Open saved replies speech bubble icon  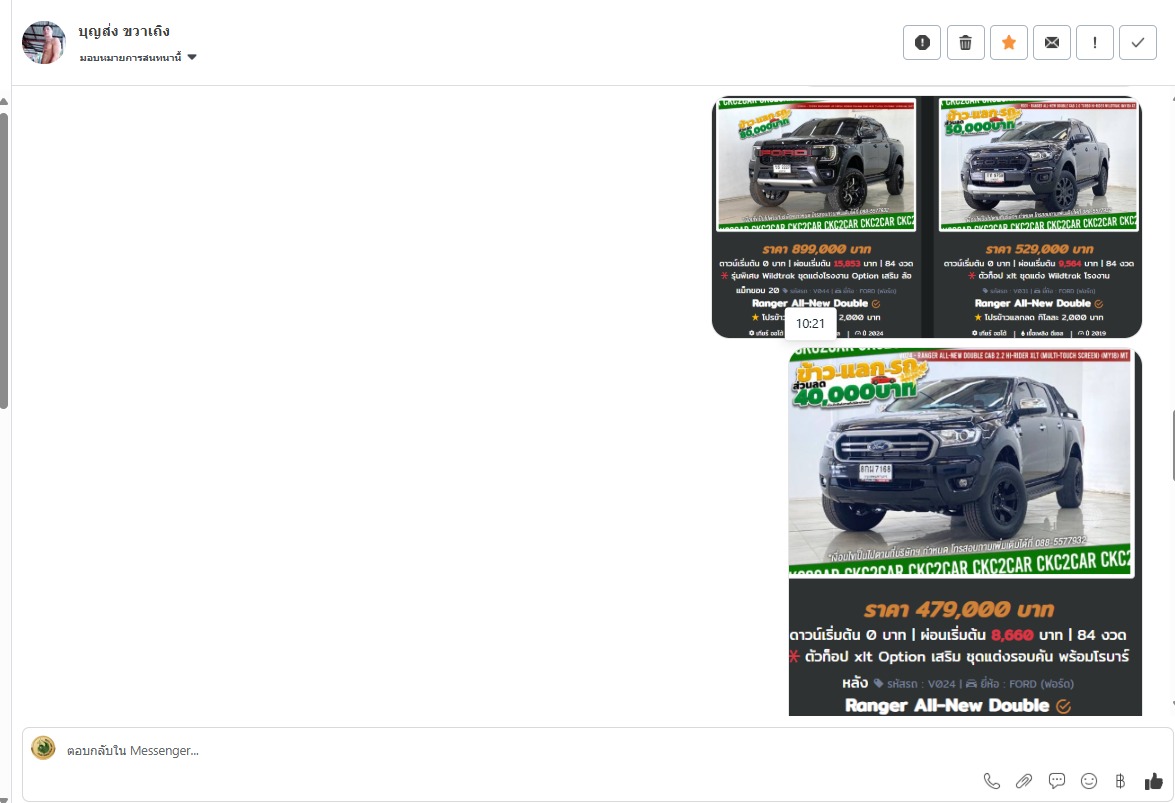1057,781
